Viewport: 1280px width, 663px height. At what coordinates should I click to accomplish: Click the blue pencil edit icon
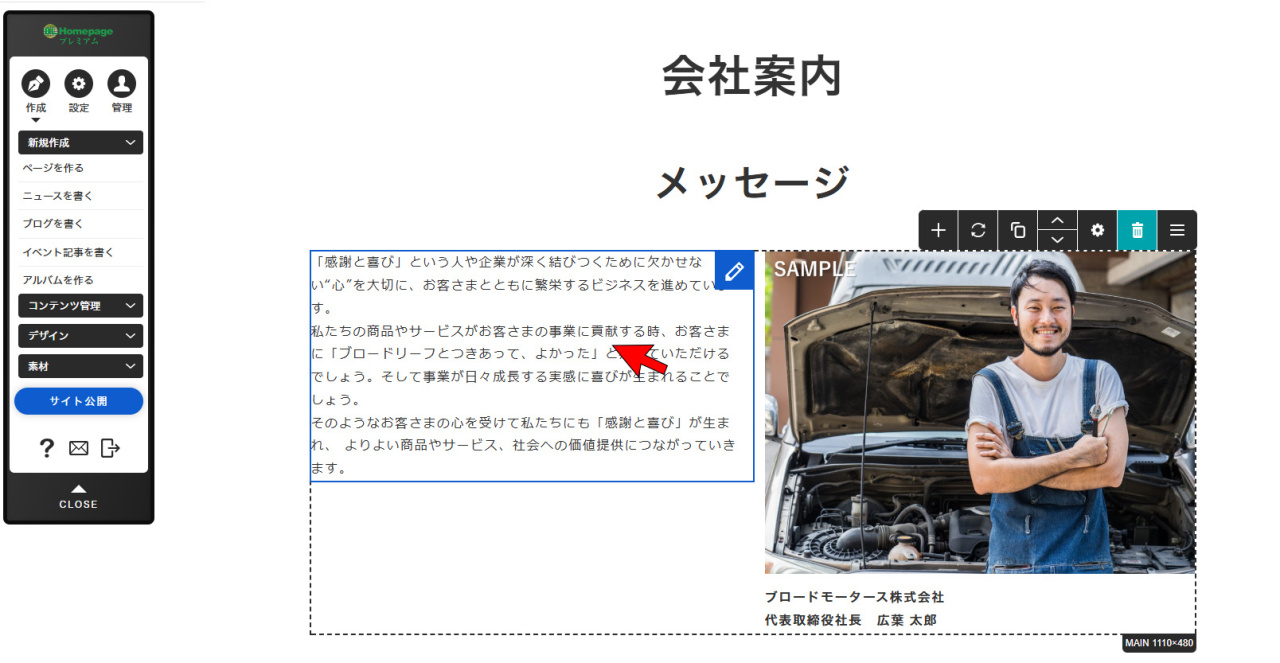pyautogui.click(x=734, y=271)
